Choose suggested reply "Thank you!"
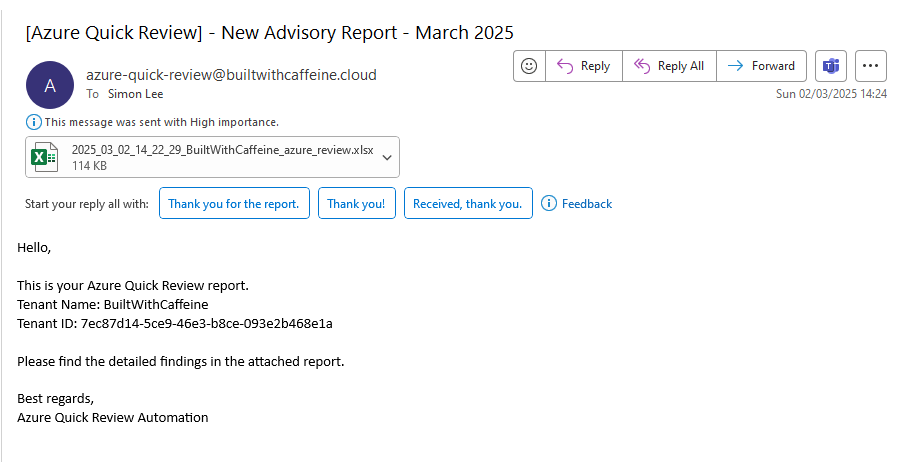 [356, 203]
